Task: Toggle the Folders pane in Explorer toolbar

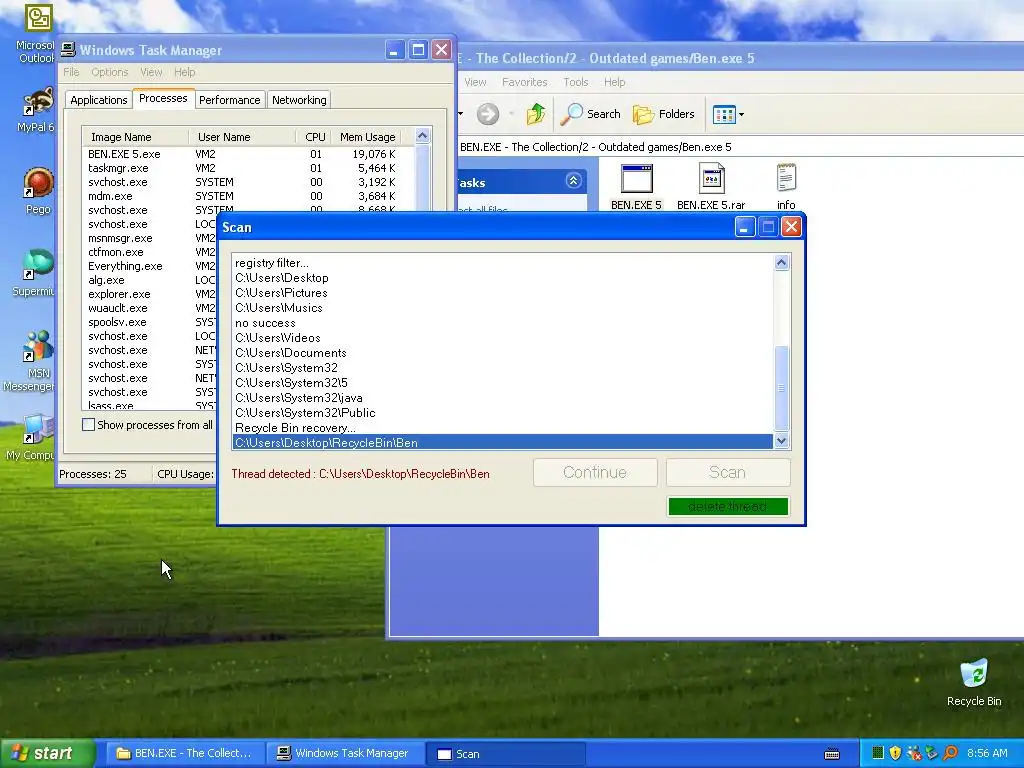Action: point(664,114)
